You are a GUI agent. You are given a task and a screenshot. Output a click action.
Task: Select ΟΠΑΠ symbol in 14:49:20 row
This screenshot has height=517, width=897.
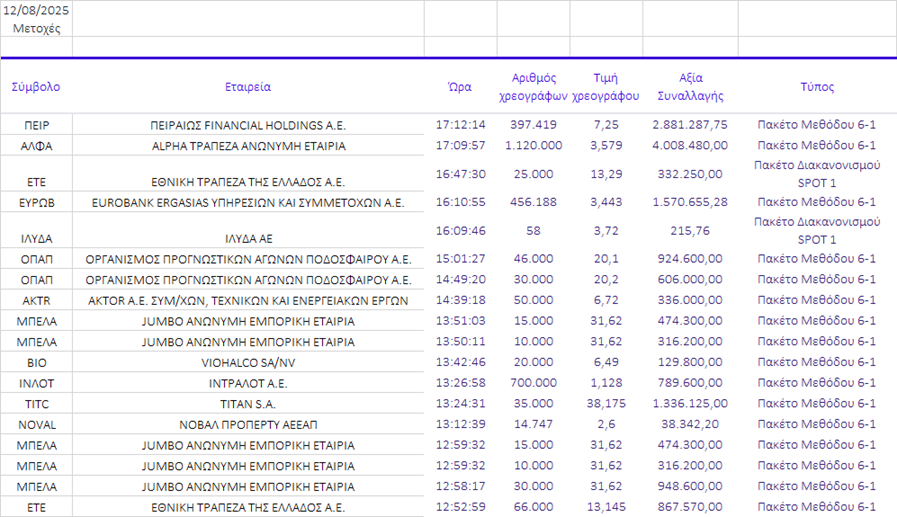click(x=37, y=280)
